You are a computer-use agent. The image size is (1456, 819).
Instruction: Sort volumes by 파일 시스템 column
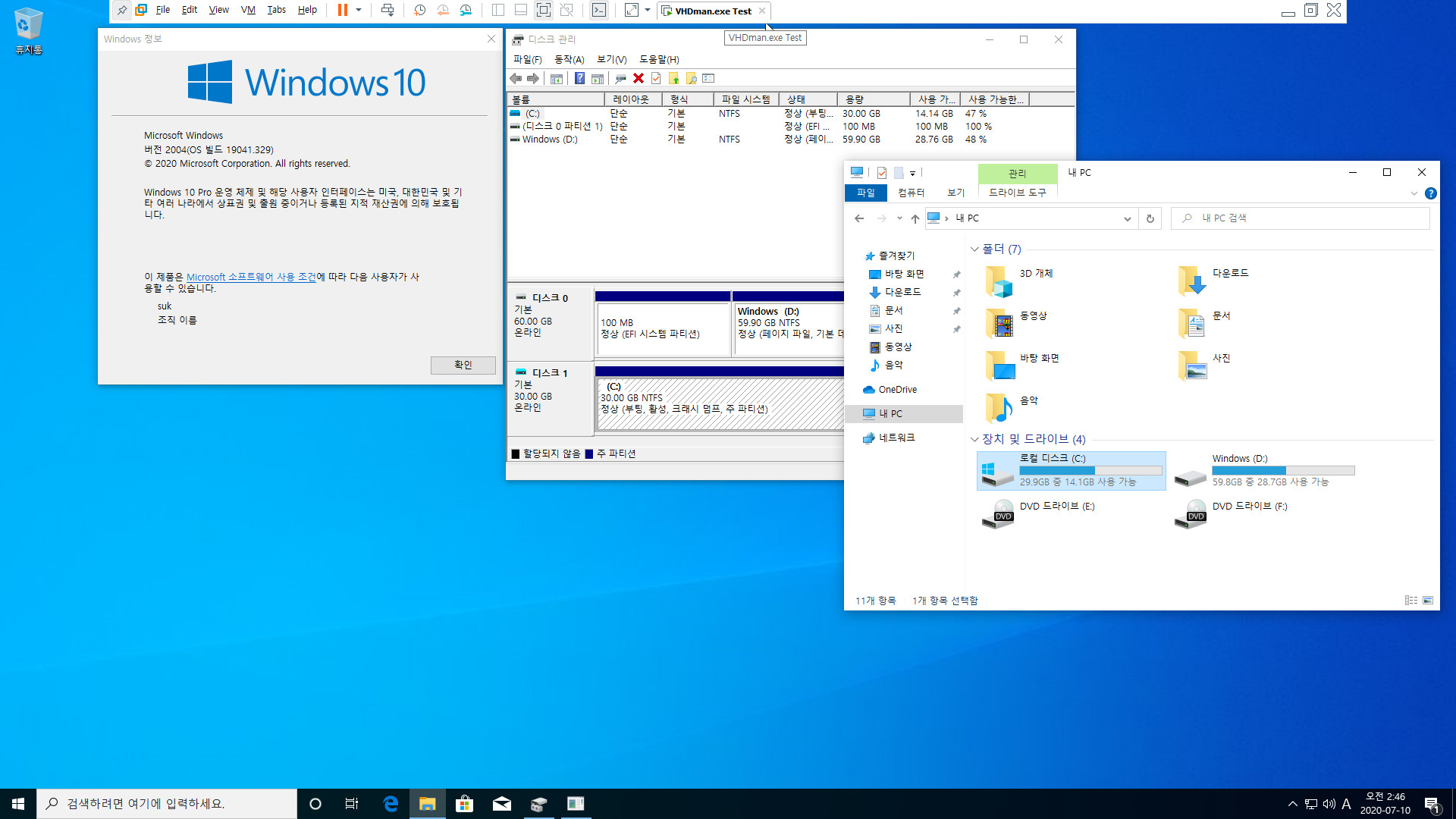coord(746,99)
